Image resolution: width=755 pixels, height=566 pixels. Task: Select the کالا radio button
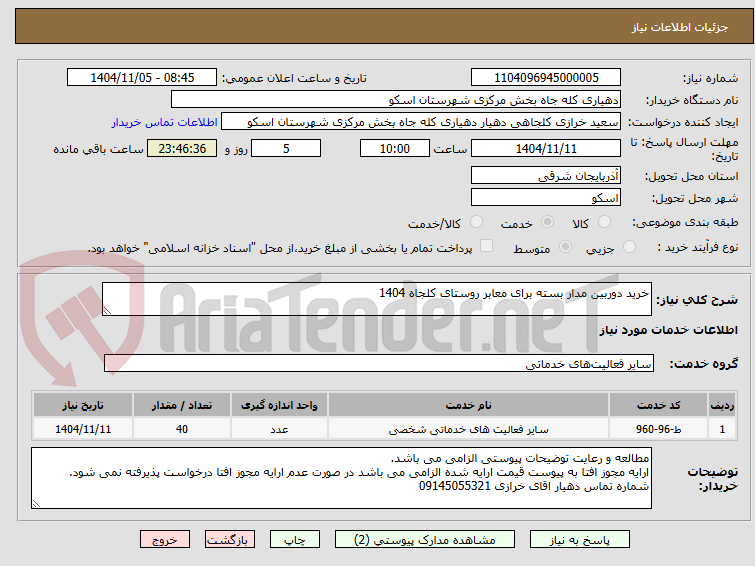pyautogui.click(x=604, y=222)
